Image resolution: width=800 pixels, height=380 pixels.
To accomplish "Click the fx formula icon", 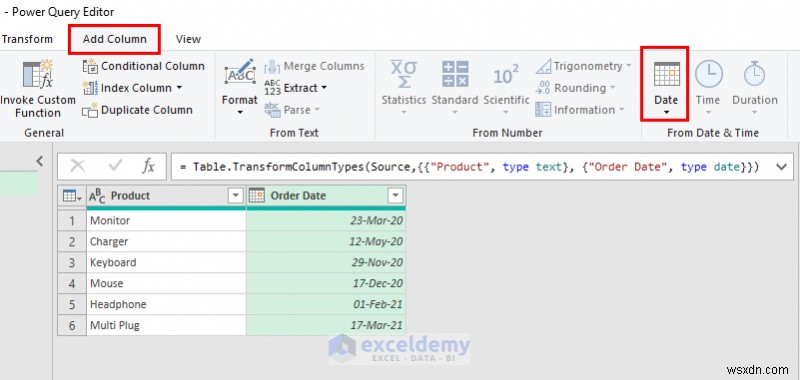I will pyautogui.click(x=148, y=166).
